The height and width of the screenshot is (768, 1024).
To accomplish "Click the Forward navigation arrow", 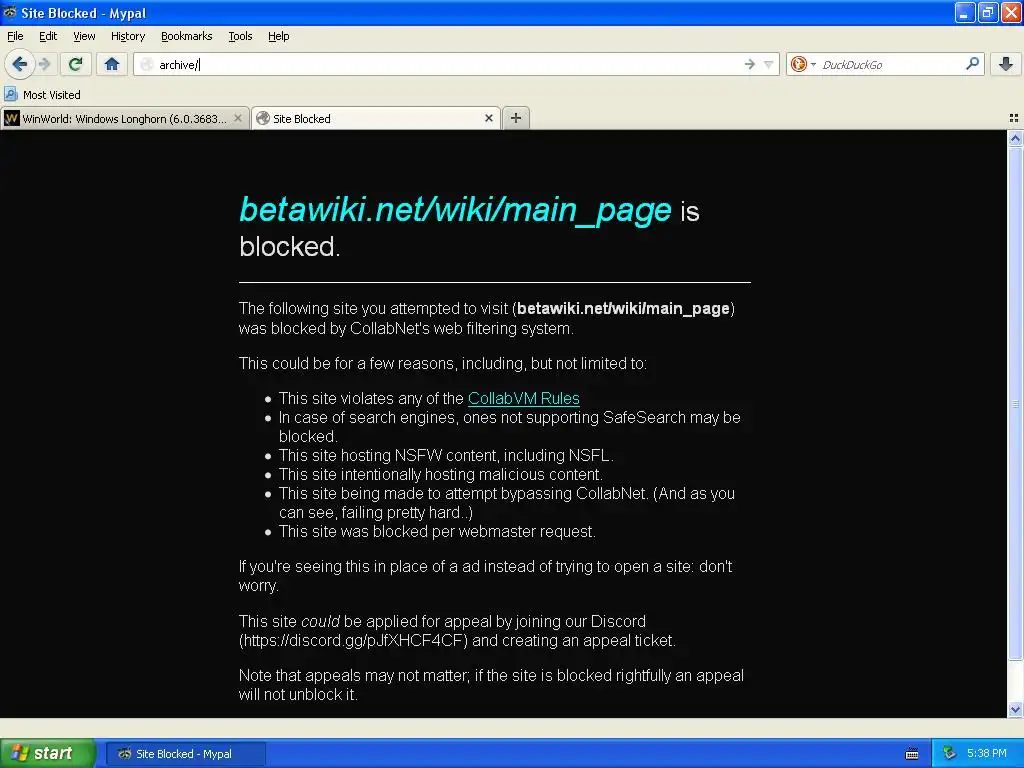I will pyautogui.click(x=44, y=64).
